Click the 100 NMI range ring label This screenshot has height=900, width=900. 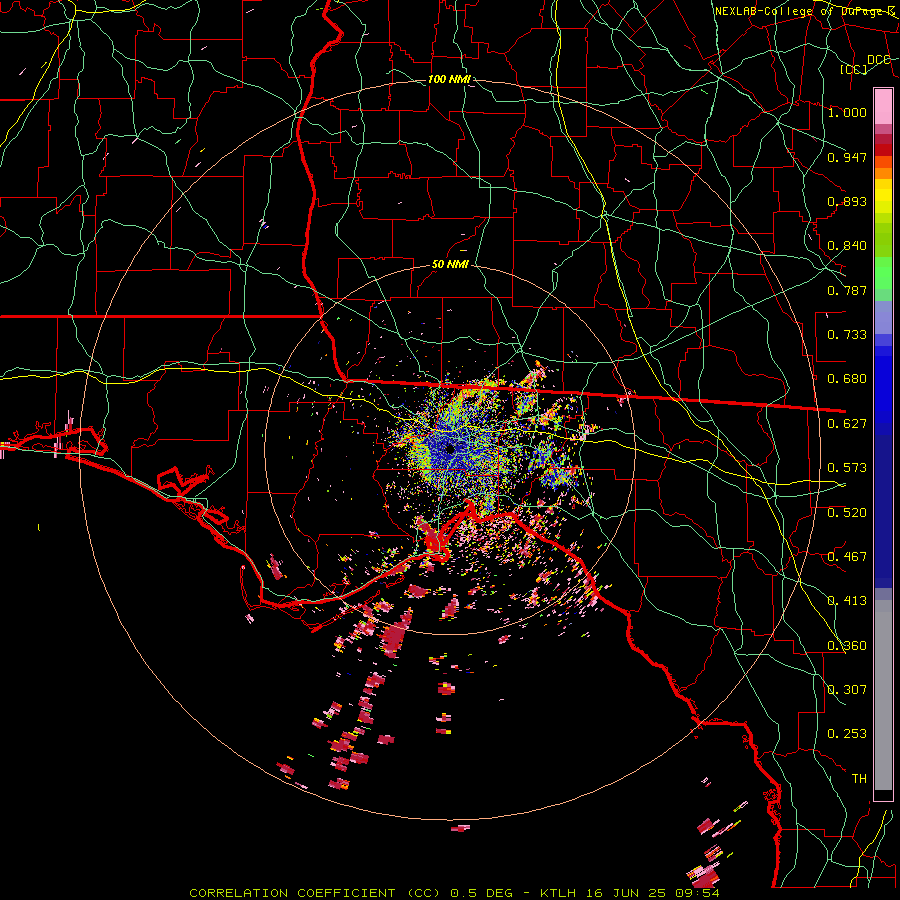coord(449,79)
